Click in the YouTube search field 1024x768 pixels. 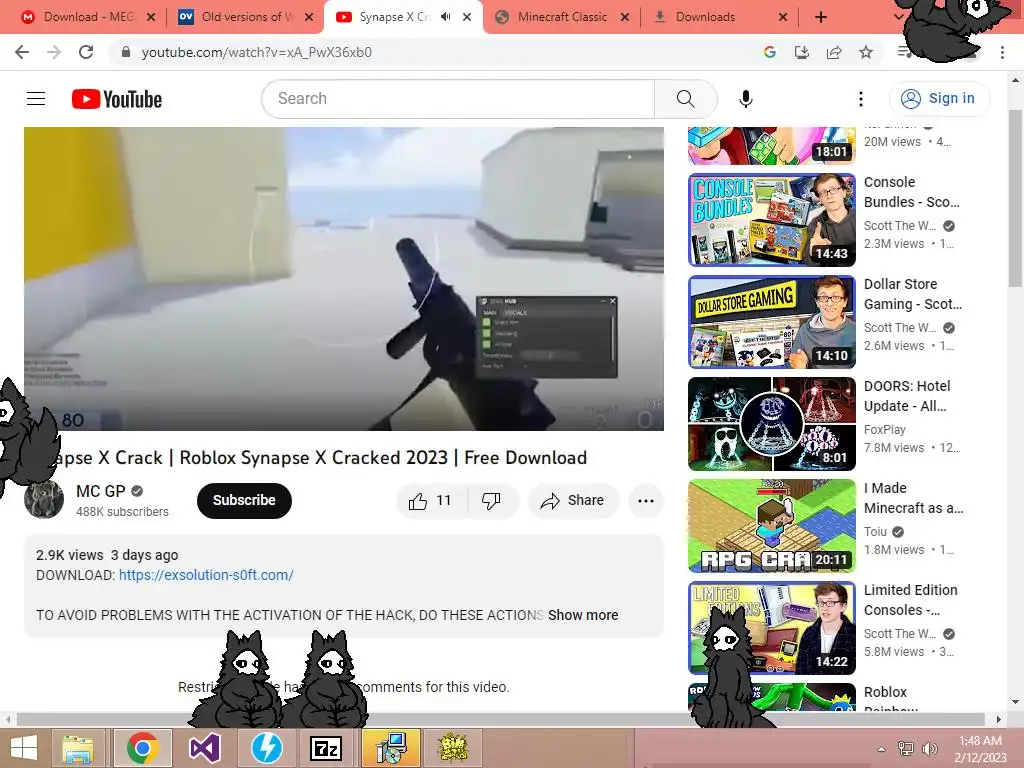pos(457,99)
